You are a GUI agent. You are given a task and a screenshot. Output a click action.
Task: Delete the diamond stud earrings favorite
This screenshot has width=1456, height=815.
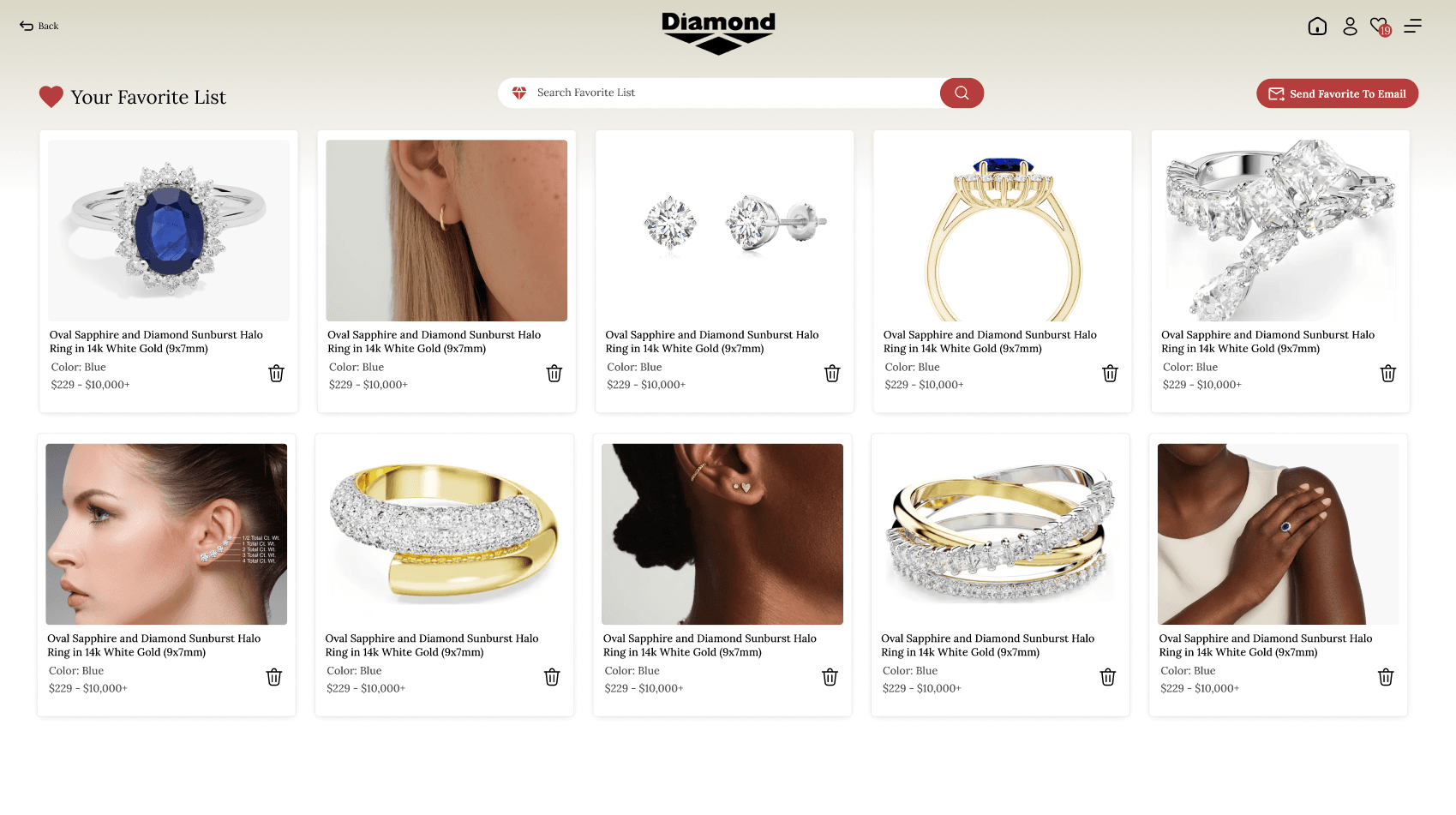pos(832,374)
